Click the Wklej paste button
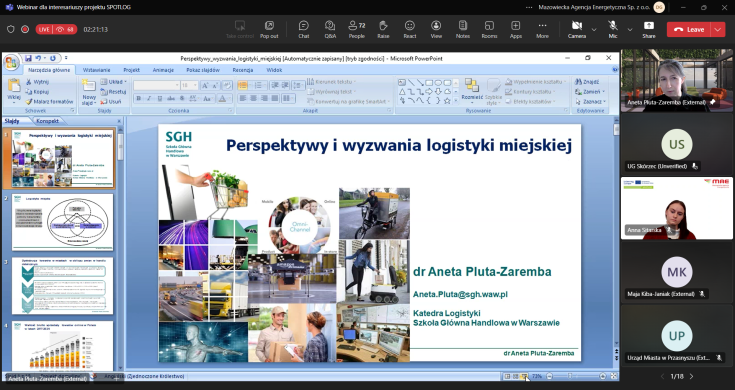 click(14, 91)
